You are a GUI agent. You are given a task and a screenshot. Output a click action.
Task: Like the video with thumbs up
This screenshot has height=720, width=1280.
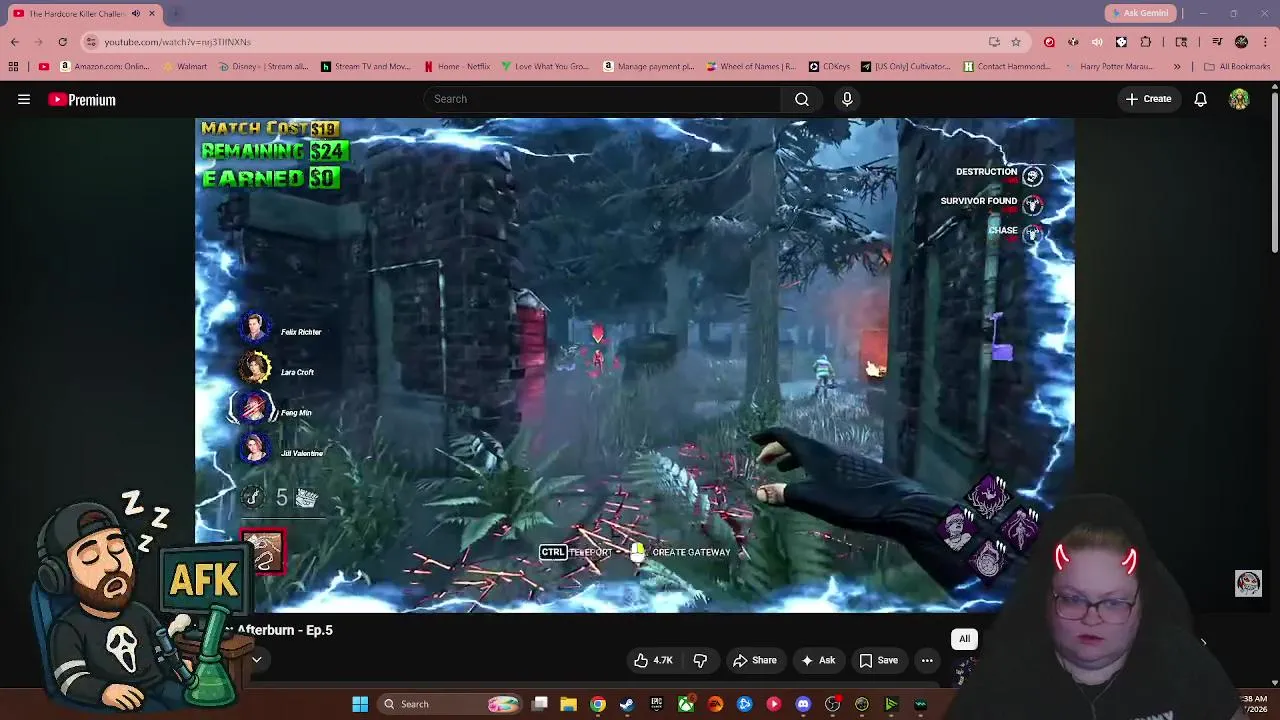pos(652,660)
